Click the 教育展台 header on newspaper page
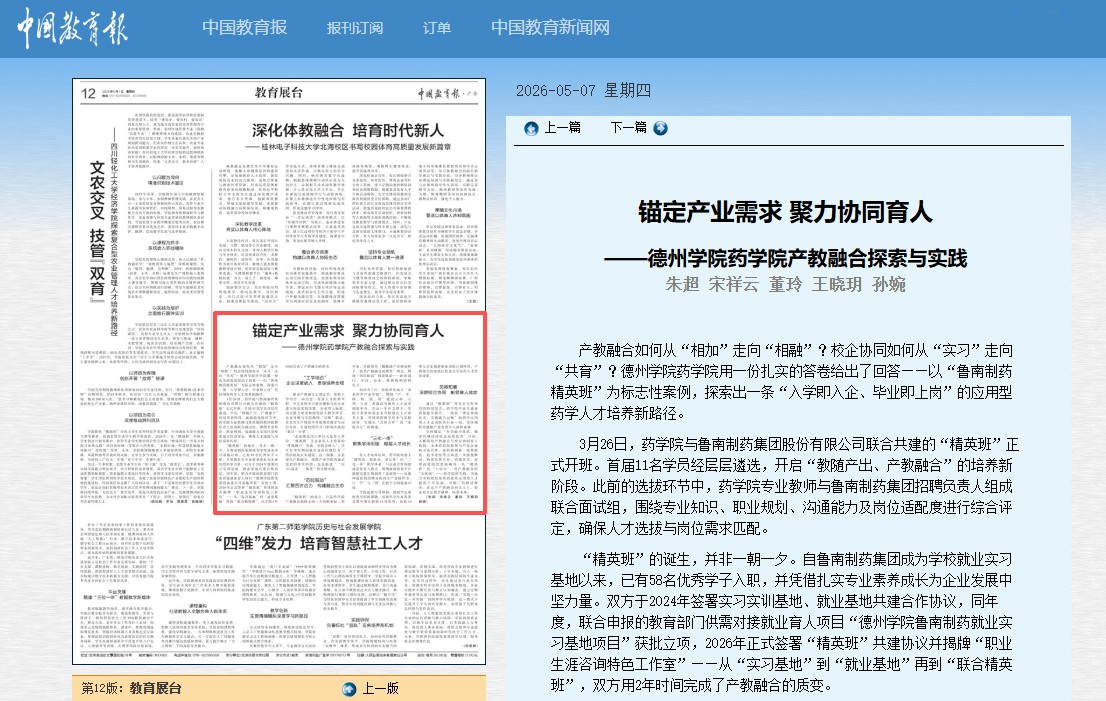The width and height of the screenshot is (1106, 701). click(279, 92)
